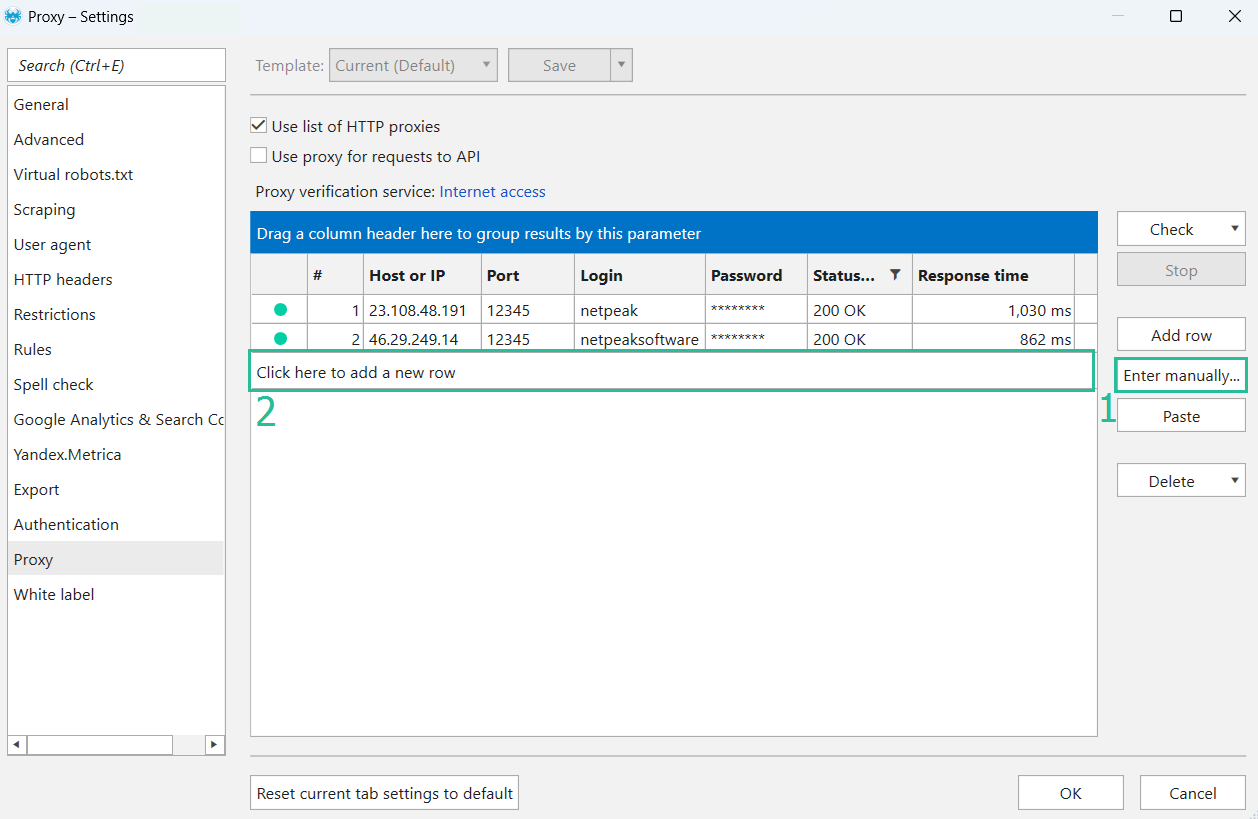Click the Paste button
Screen dimensions: 1258x819
coord(1181,416)
